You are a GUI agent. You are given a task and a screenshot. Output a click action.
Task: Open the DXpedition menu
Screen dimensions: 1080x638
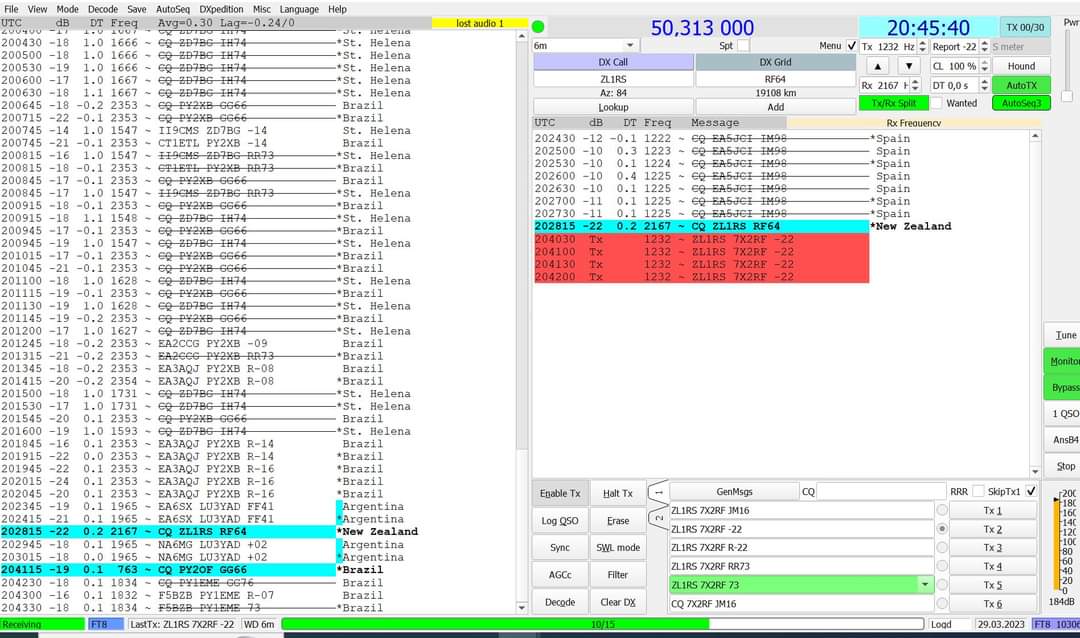[x=220, y=9]
